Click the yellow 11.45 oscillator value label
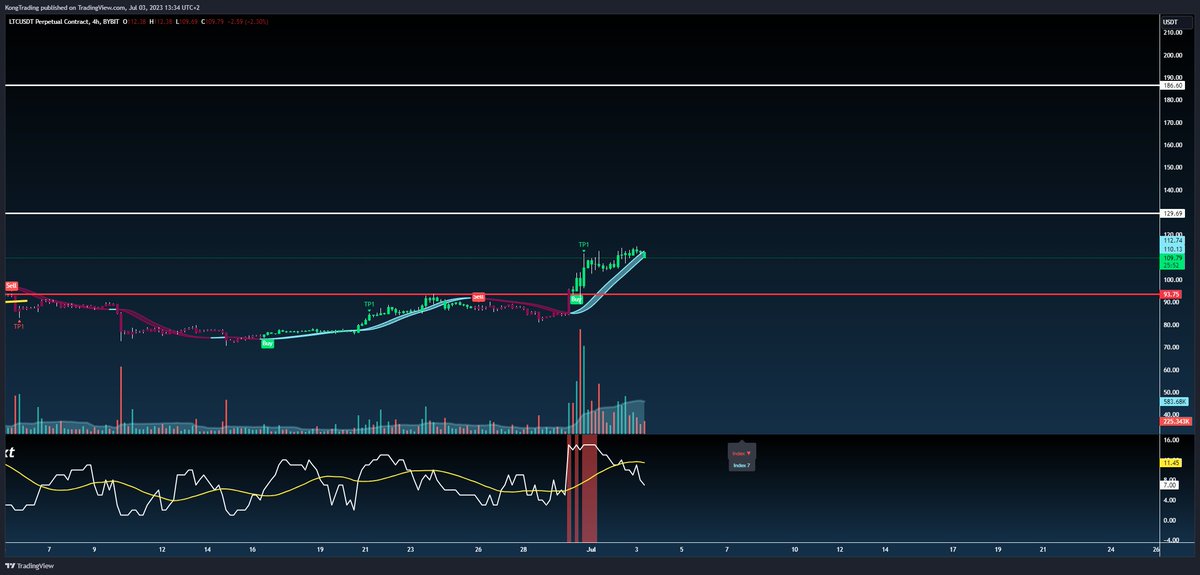Viewport: 1200px width, 575px height. click(1172, 463)
